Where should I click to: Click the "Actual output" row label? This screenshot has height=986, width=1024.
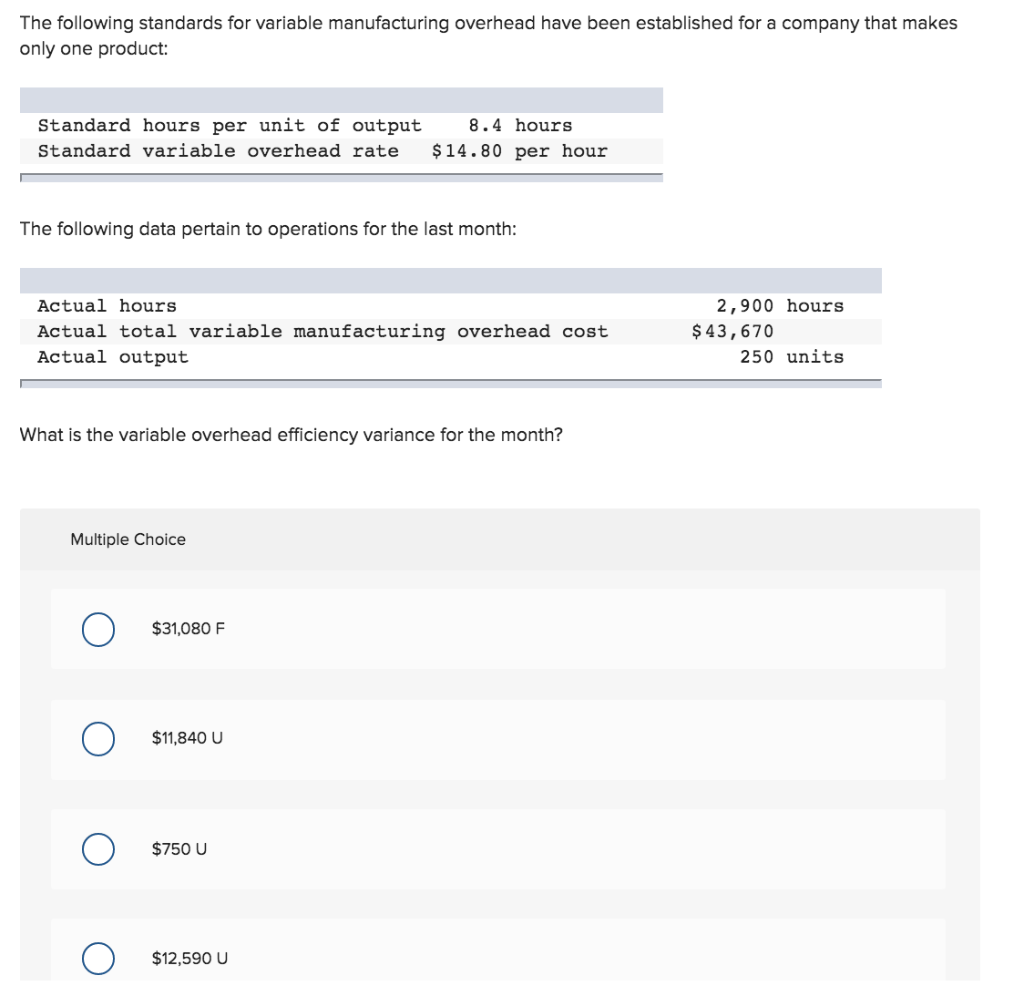point(112,357)
